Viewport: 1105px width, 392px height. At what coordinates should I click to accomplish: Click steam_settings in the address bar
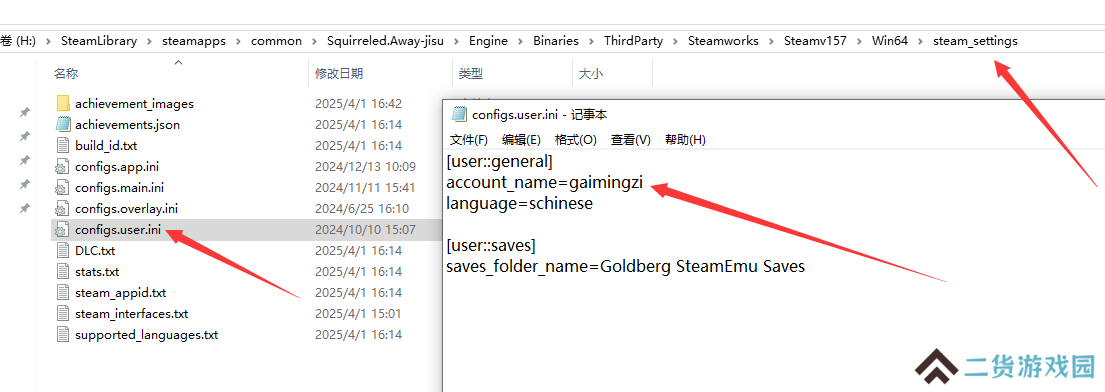[975, 41]
